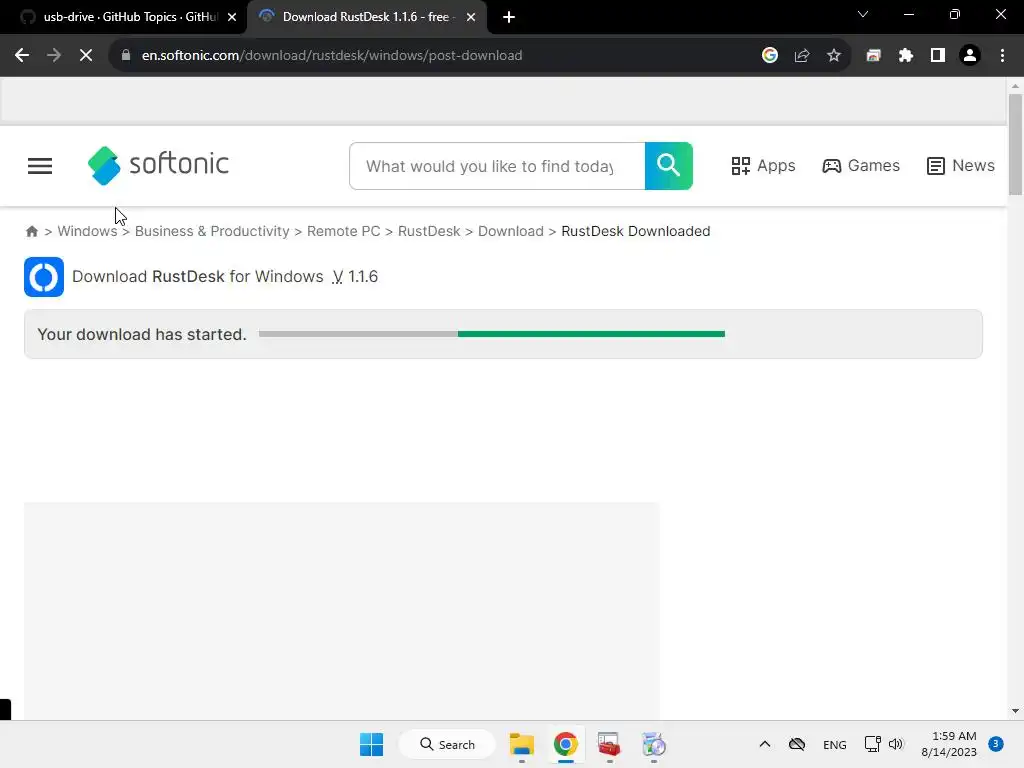The width and height of the screenshot is (1024, 768).
Task: Click the RustDesk app icon
Action: click(44, 277)
